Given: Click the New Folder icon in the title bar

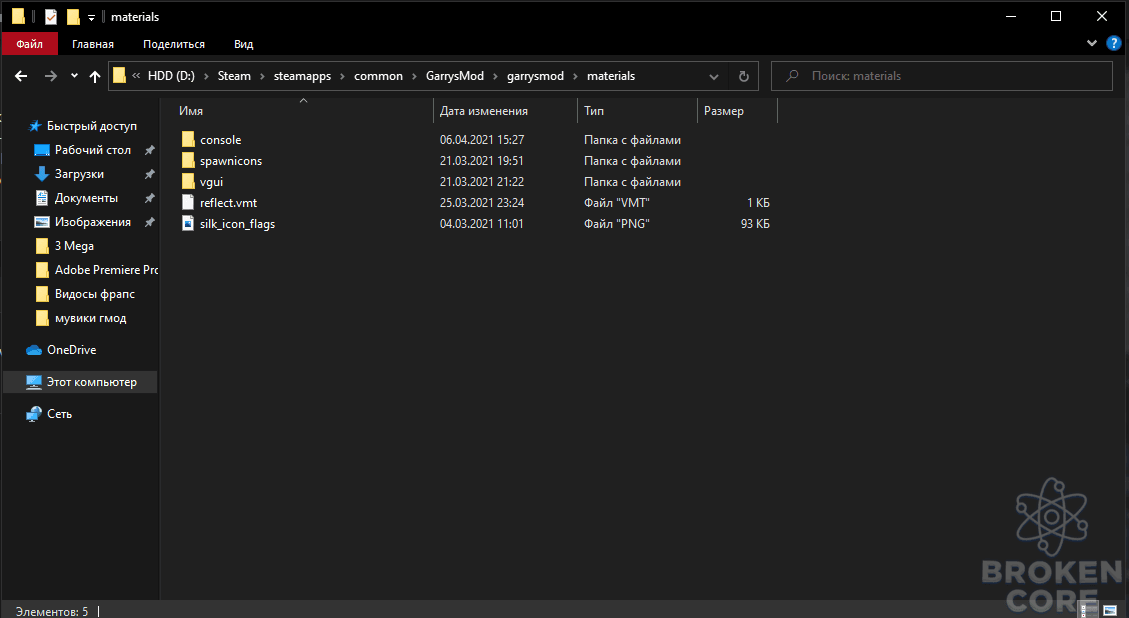Looking at the screenshot, I should pos(73,17).
